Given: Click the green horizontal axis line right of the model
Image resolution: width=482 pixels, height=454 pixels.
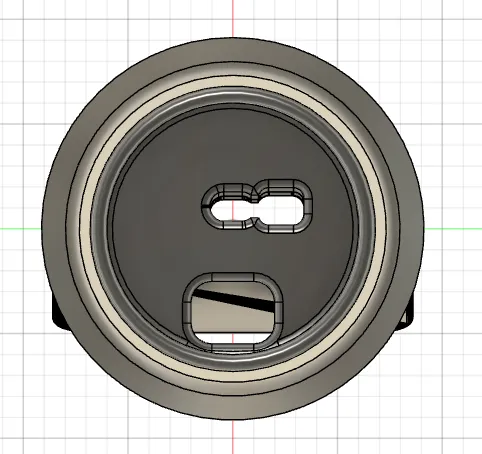Looking at the screenshot, I should tap(453, 229).
